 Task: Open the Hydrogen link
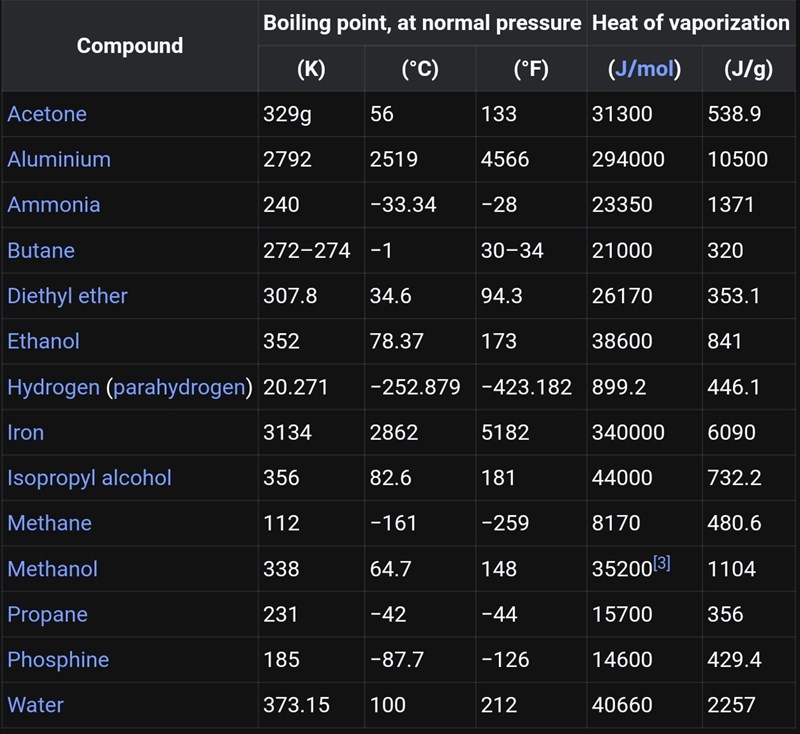(53, 387)
